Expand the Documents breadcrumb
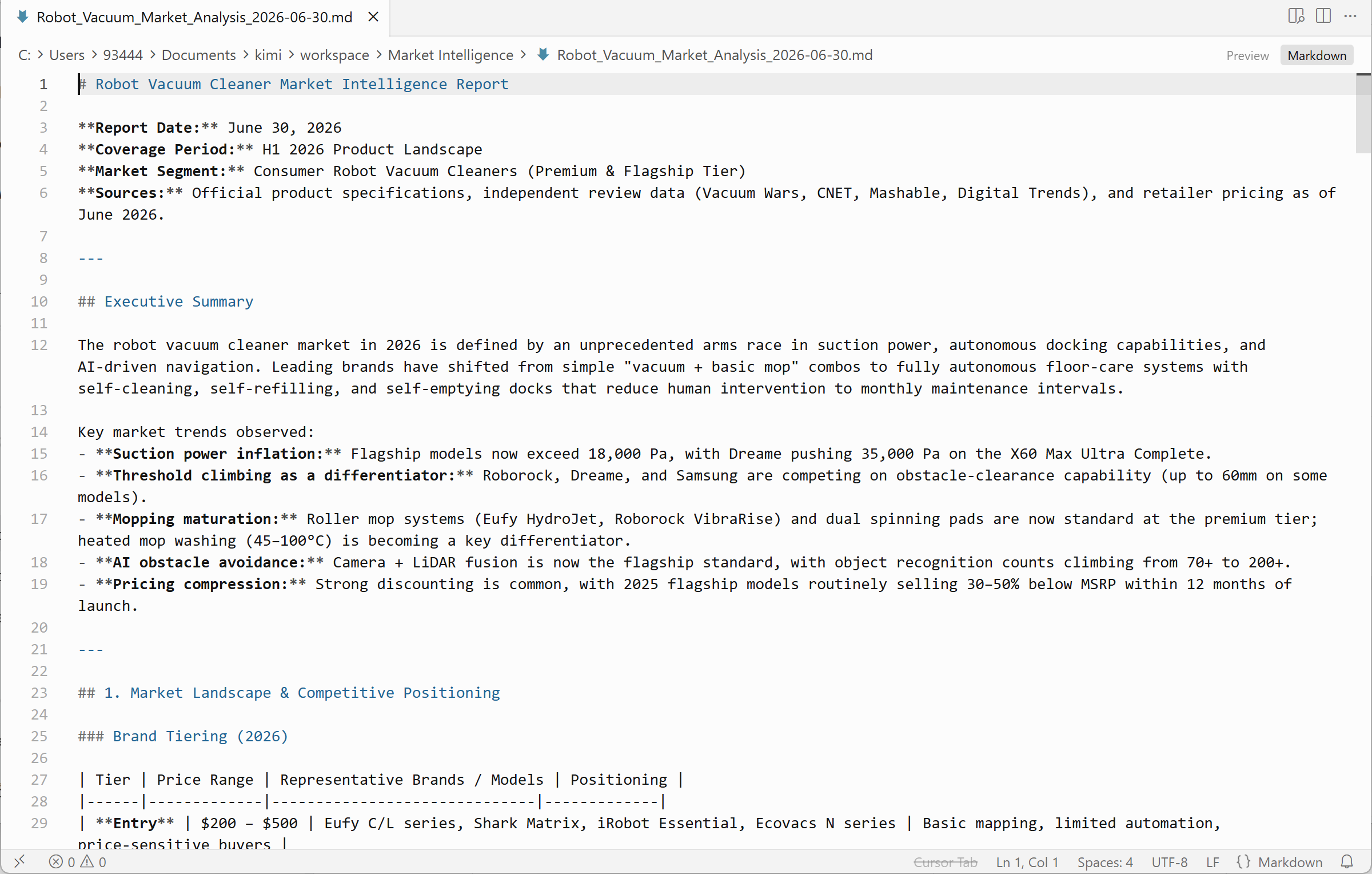 [199, 55]
